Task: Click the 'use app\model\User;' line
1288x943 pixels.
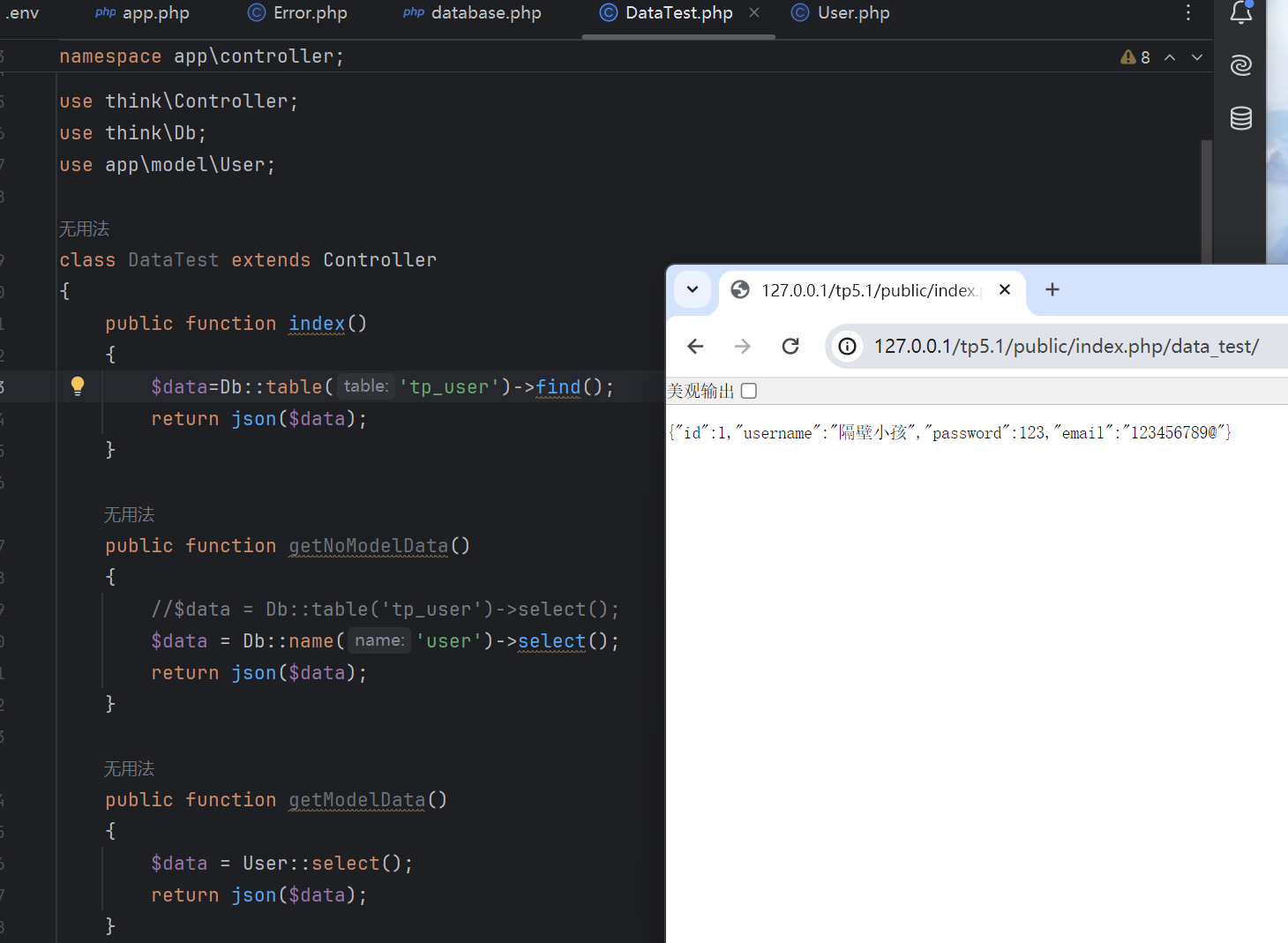Action: point(168,165)
